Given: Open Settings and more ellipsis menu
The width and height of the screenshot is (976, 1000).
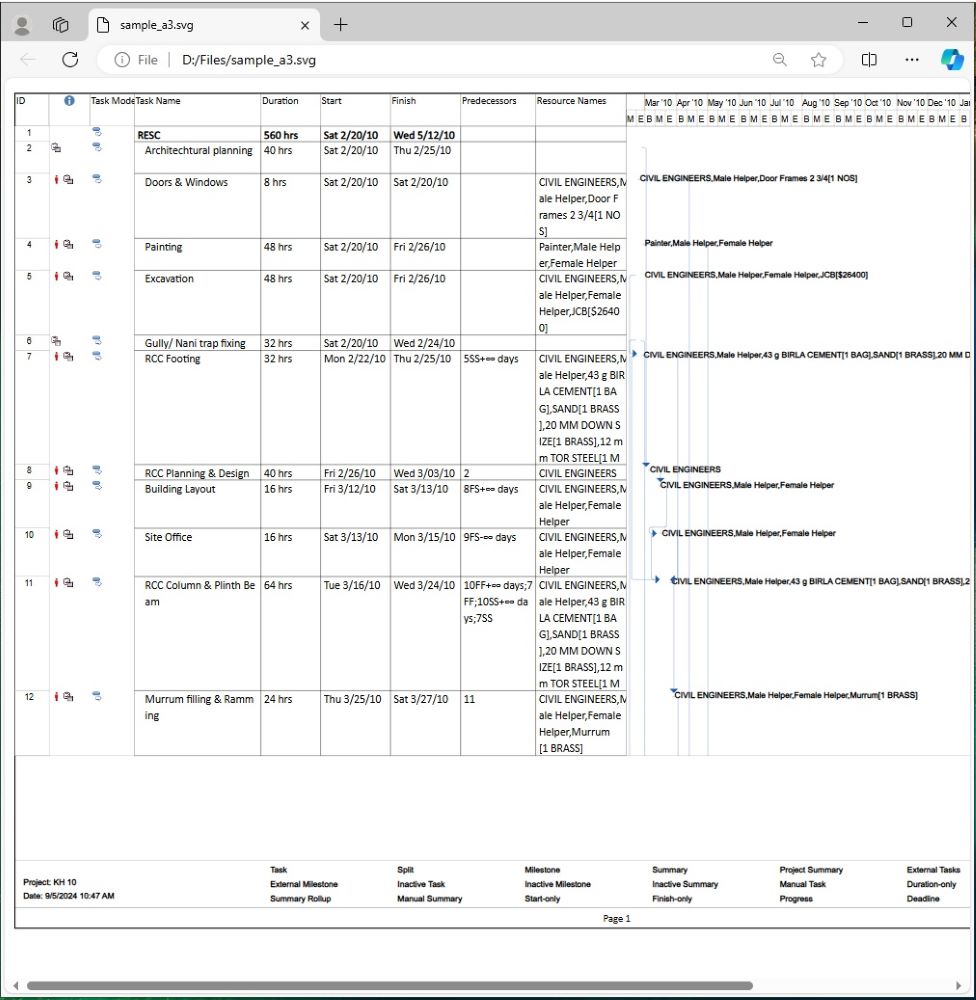Looking at the screenshot, I should click(x=911, y=60).
